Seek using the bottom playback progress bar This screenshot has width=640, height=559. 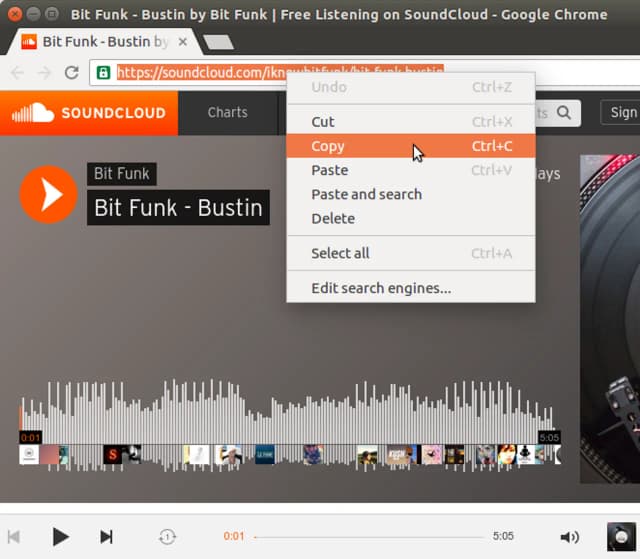[x=368, y=537]
